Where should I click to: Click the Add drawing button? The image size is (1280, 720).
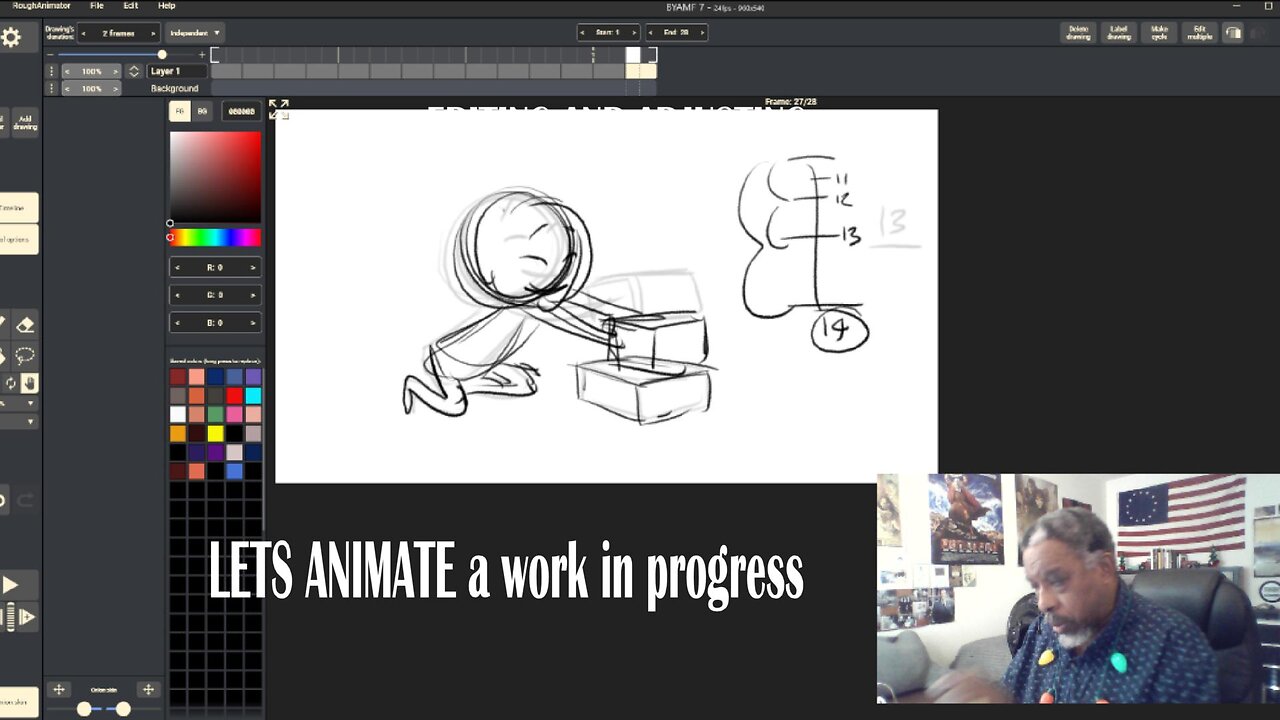coord(25,122)
